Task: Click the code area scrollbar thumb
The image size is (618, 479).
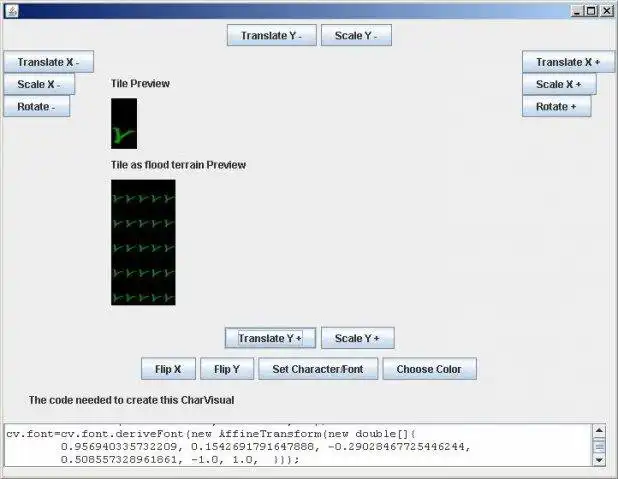Action: coord(599,446)
